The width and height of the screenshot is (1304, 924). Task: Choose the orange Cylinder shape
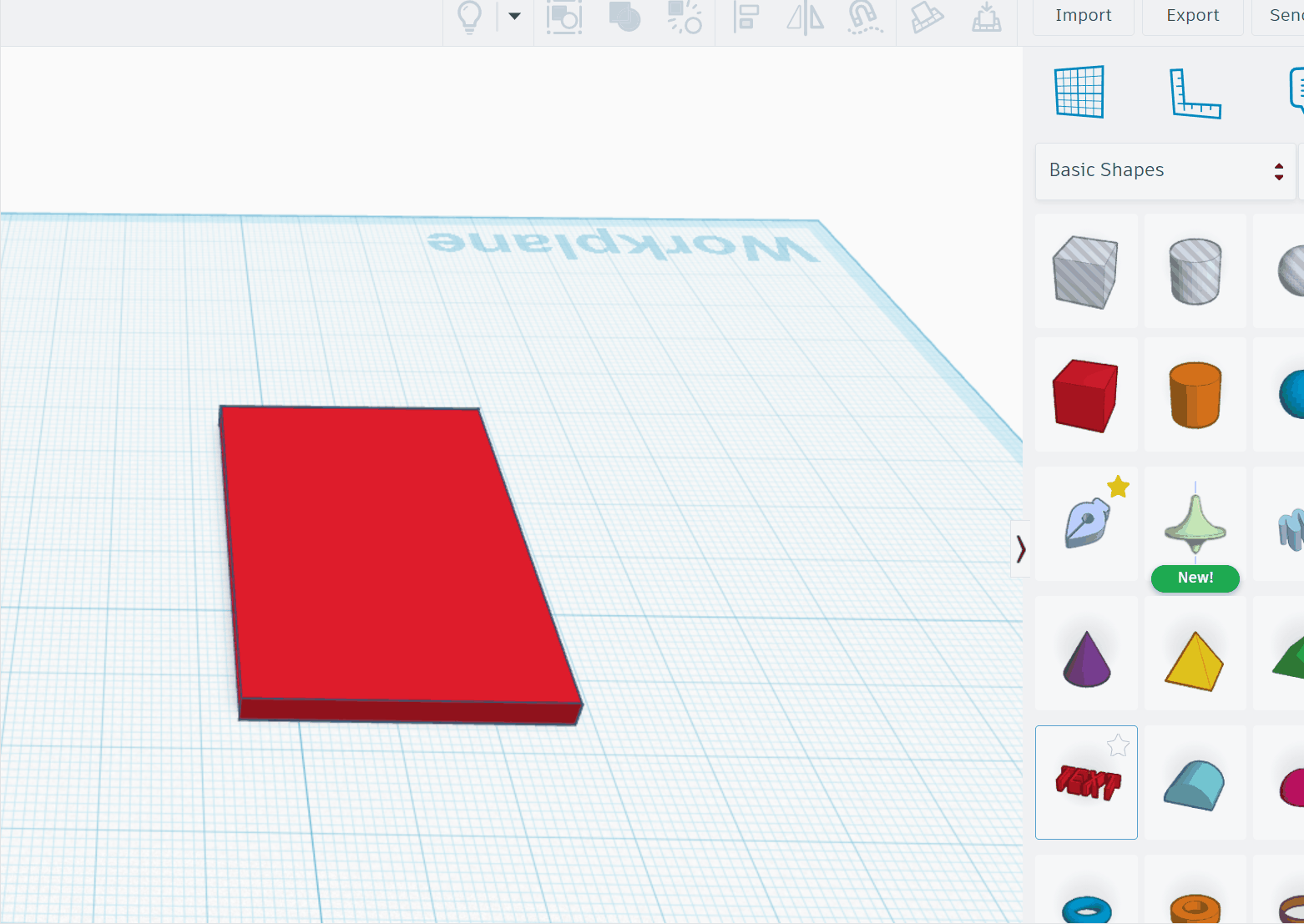tap(1195, 395)
